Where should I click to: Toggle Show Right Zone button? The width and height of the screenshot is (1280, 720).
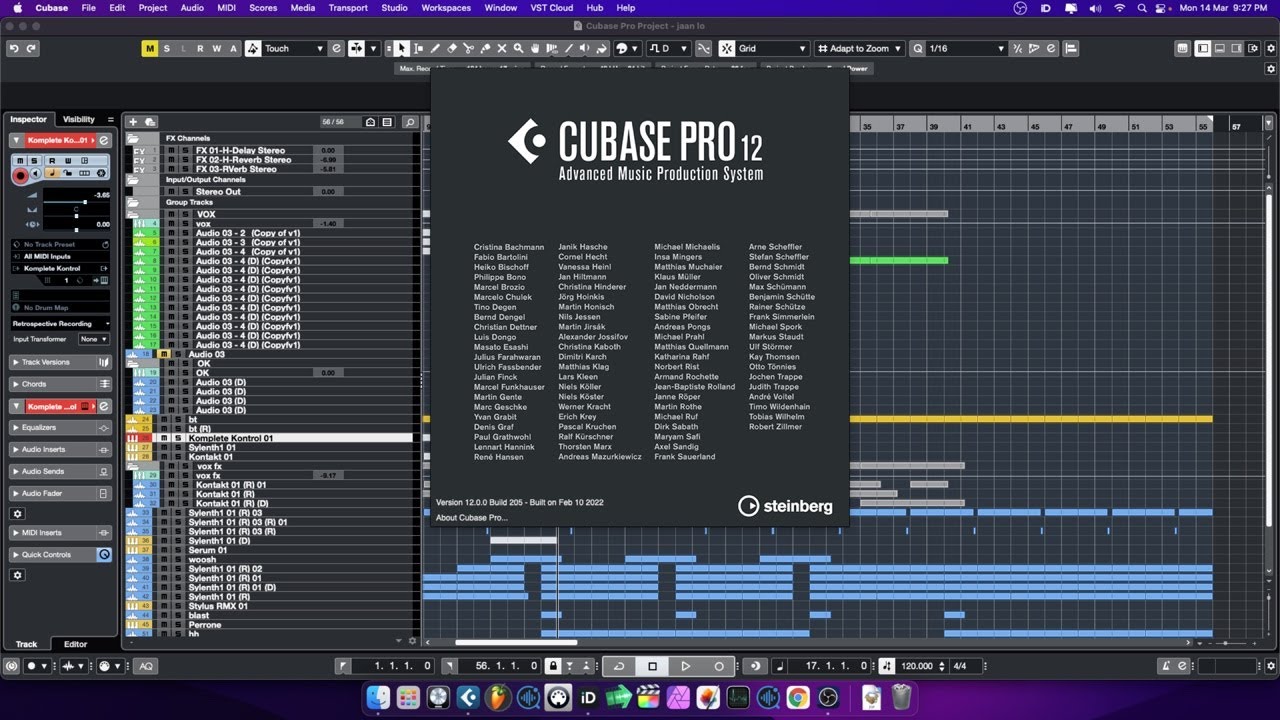(1237, 48)
